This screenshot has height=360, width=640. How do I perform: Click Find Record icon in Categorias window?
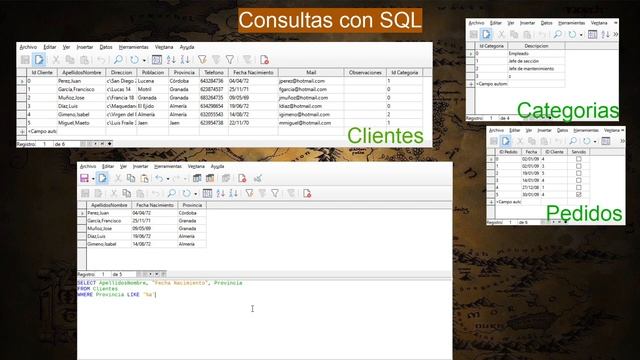coord(557,35)
